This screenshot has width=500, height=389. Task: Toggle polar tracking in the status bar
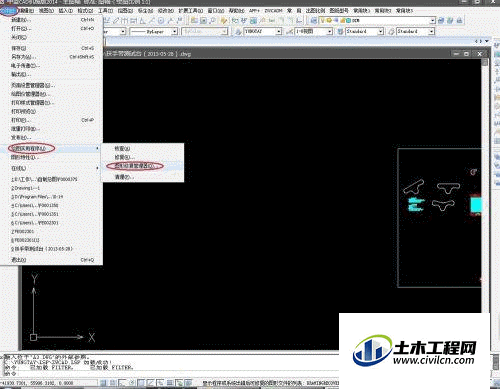click(x=132, y=383)
